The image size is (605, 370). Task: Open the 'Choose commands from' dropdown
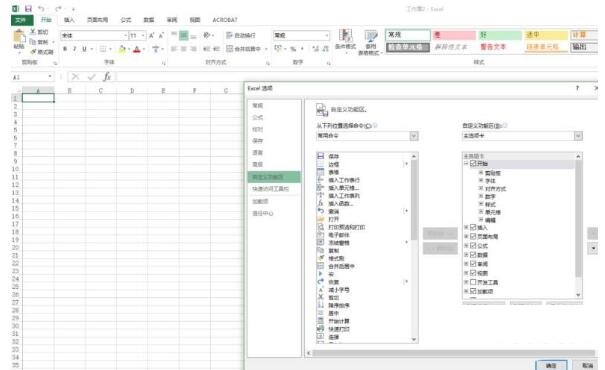(367, 136)
